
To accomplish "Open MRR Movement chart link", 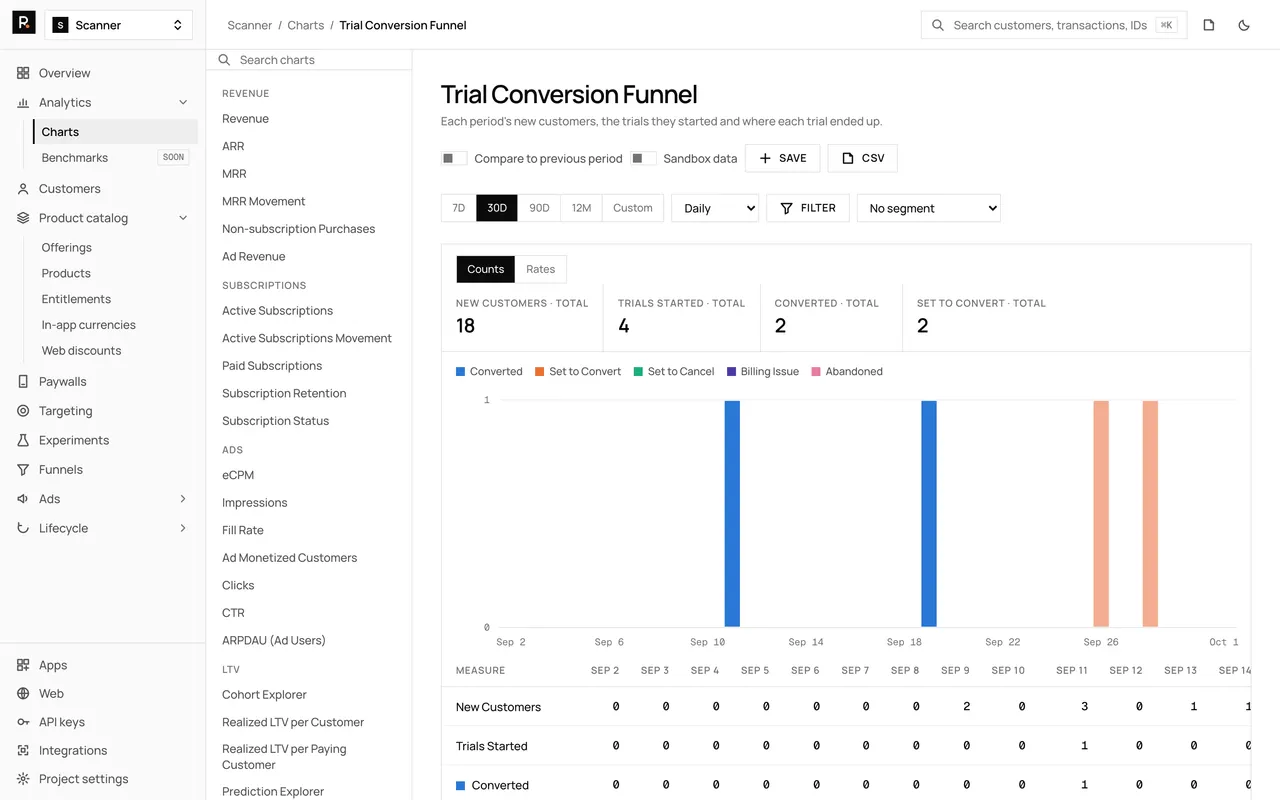I will (264, 201).
